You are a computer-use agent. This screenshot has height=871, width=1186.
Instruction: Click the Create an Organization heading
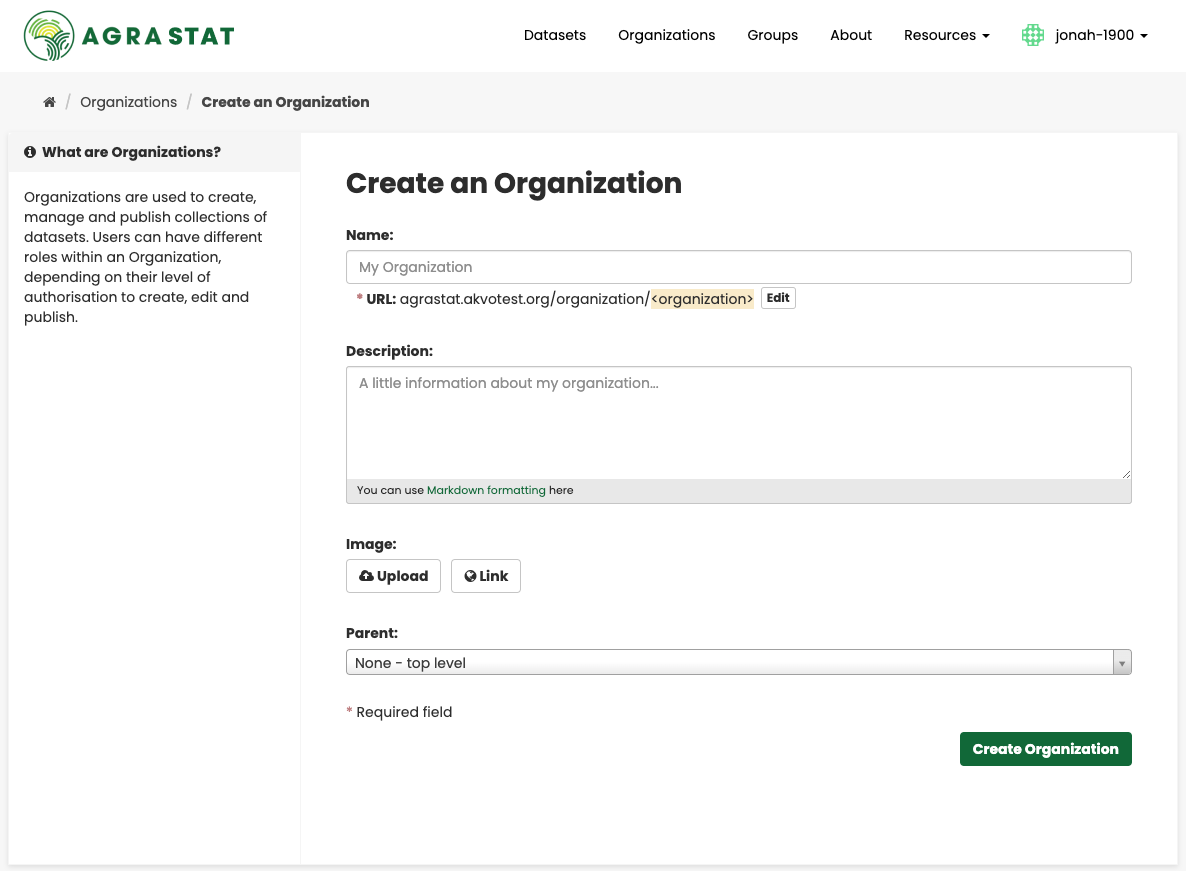[x=514, y=183]
